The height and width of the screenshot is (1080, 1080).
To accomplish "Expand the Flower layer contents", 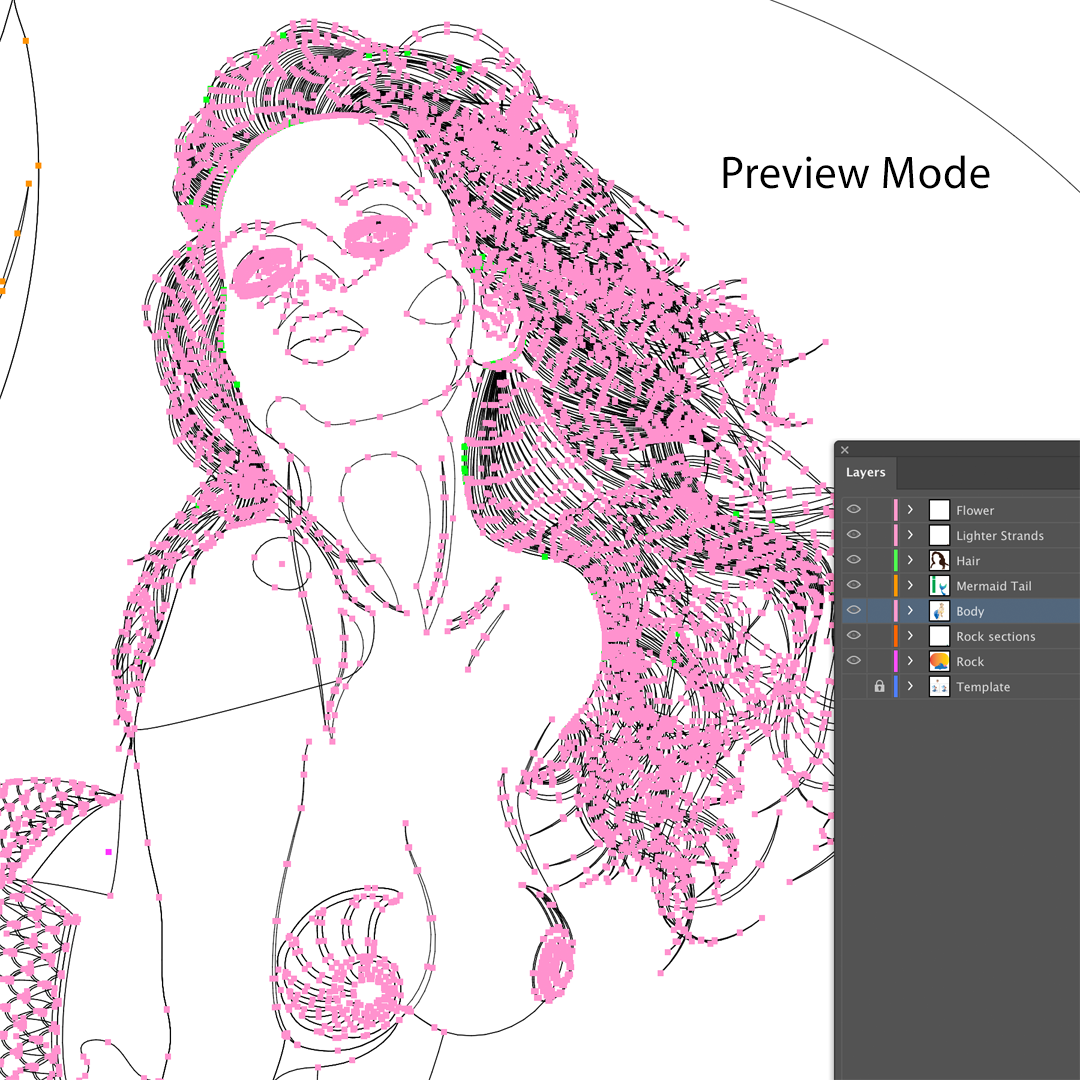I will click(x=911, y=510).
